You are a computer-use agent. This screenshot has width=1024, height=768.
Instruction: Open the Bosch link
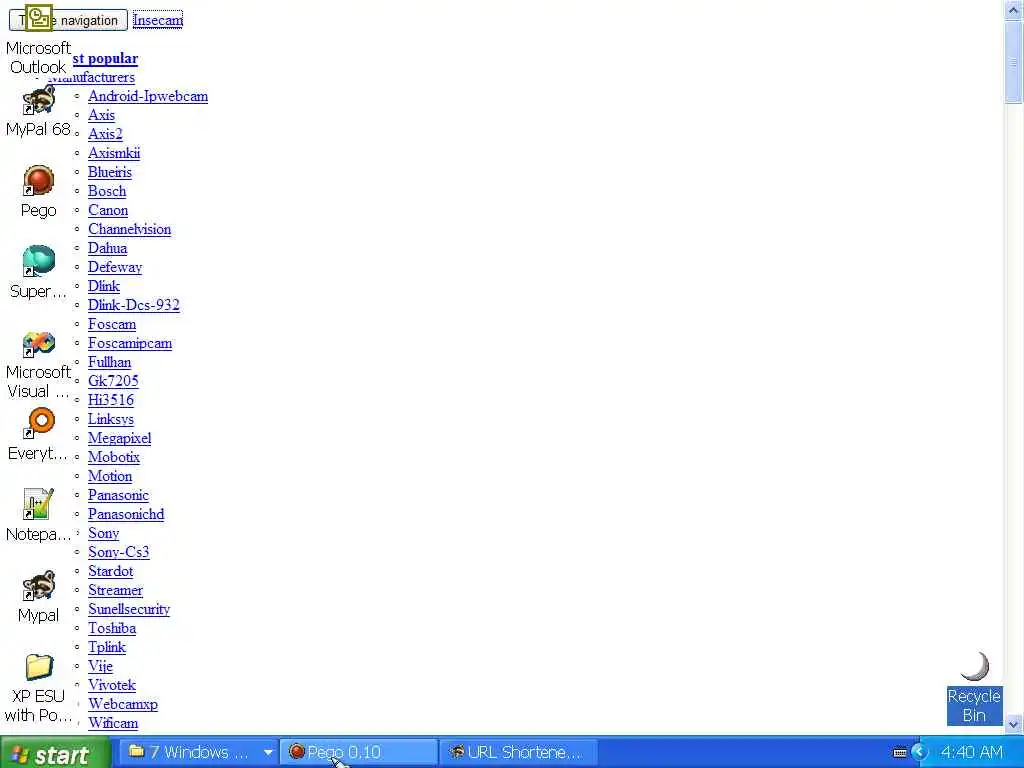(x=107, y=191)
